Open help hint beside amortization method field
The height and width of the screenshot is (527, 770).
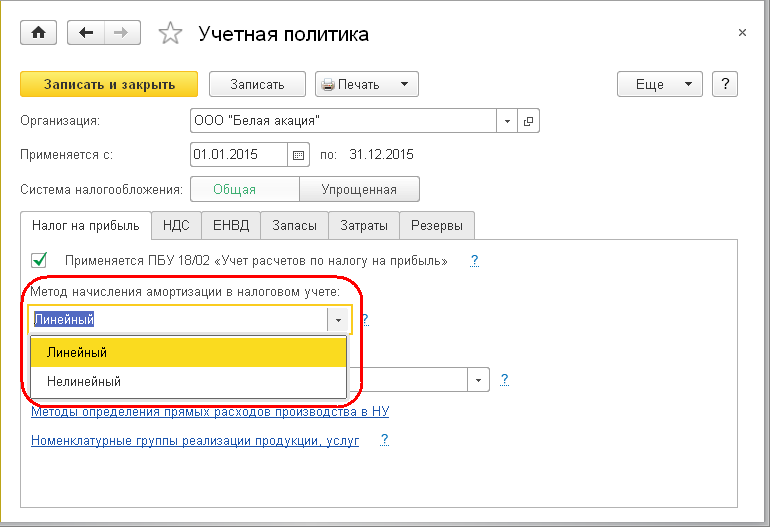click(365, 320)
